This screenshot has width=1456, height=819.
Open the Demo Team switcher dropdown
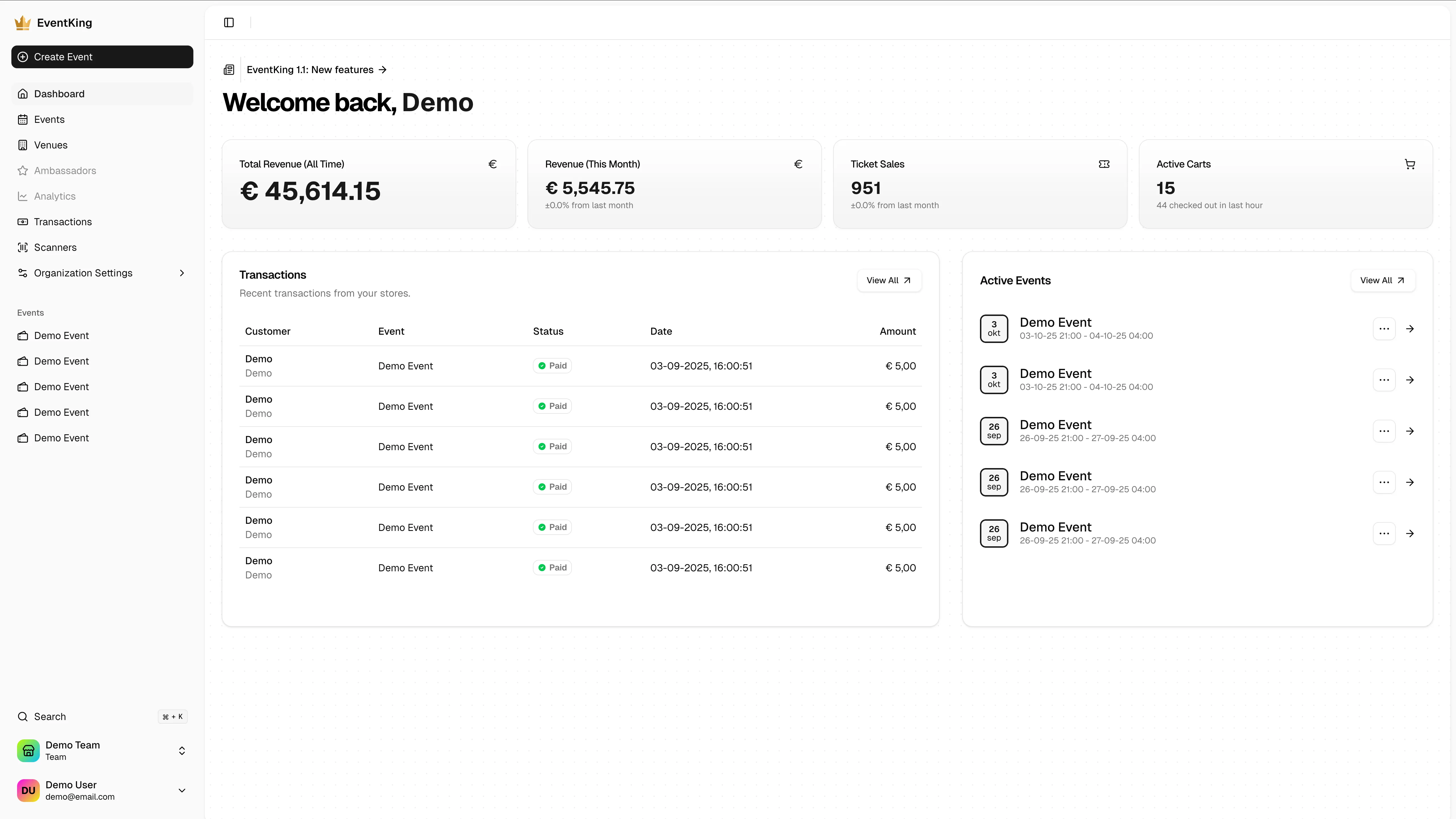coord(181,751)
